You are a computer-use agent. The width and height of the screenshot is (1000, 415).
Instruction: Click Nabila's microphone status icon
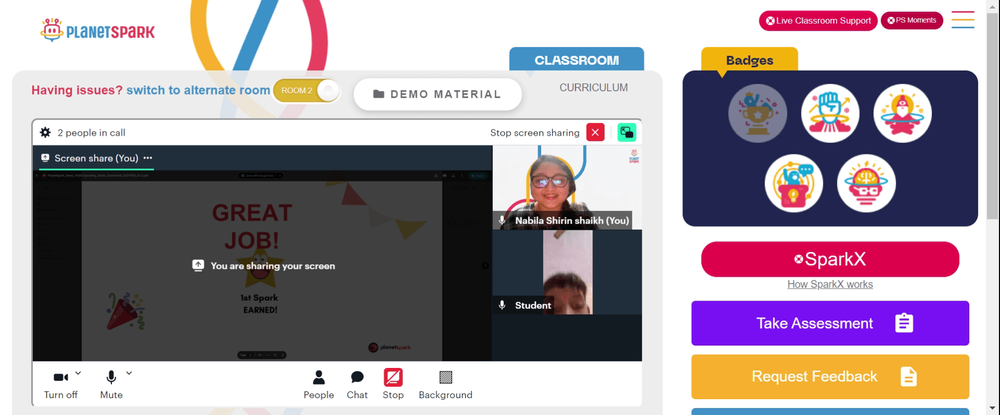(x=503, y=221)
